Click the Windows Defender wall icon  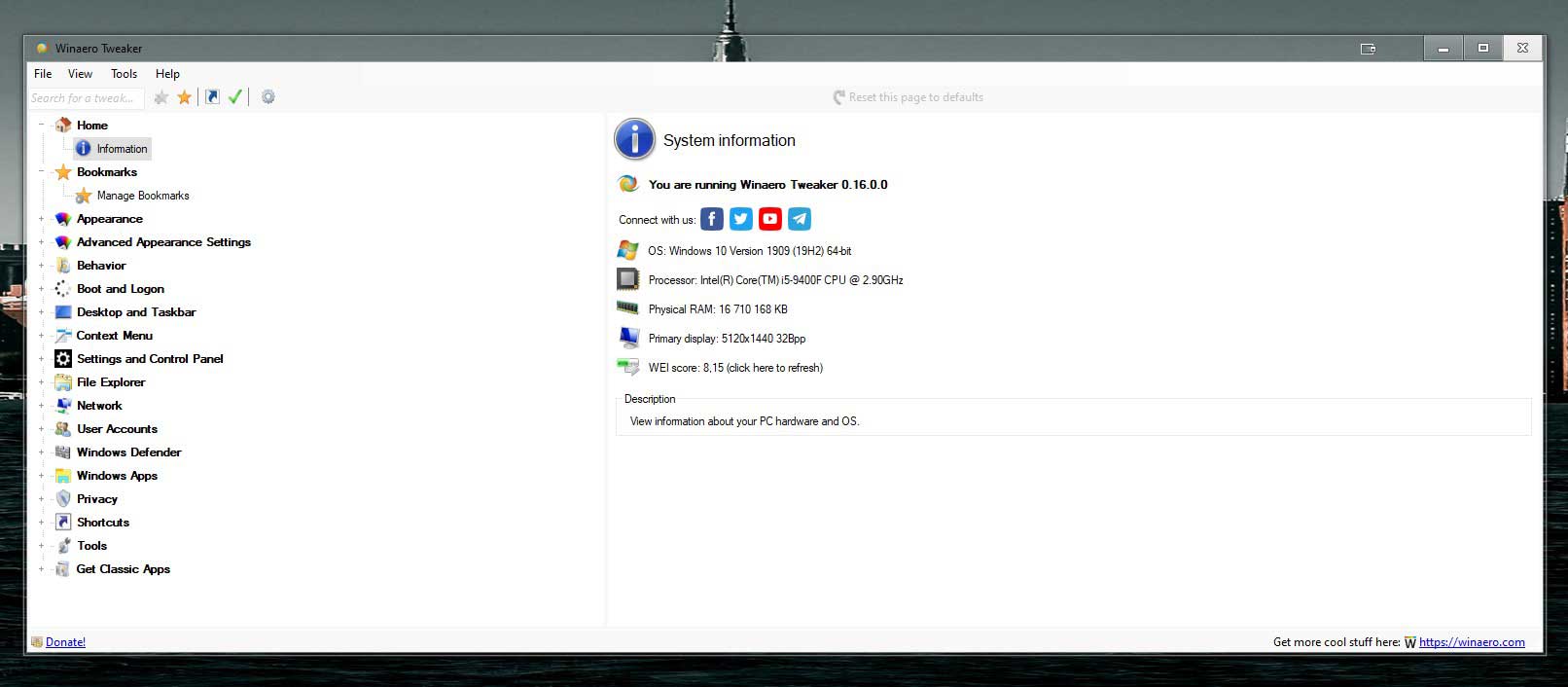click(x=63, y=452)
